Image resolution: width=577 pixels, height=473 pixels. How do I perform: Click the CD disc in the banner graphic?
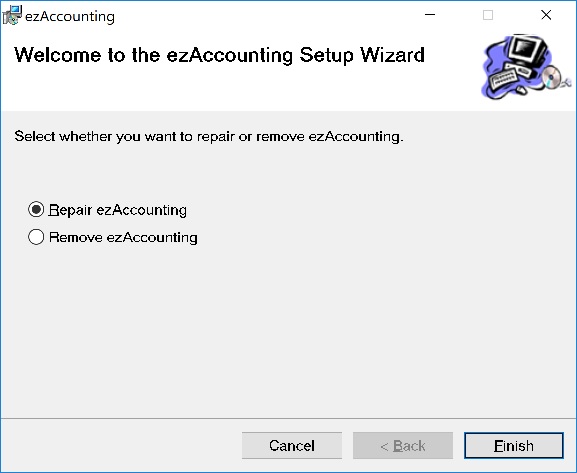pyautogui.click(x=551, y=77)
